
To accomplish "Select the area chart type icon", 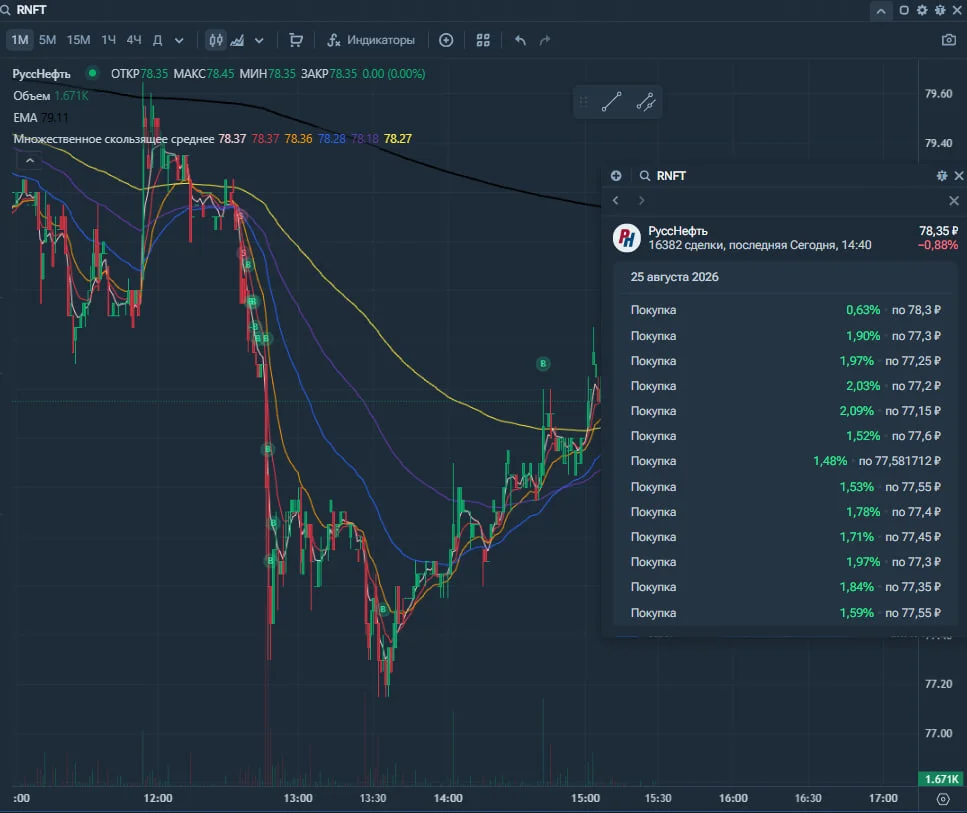I will (237, 41).
